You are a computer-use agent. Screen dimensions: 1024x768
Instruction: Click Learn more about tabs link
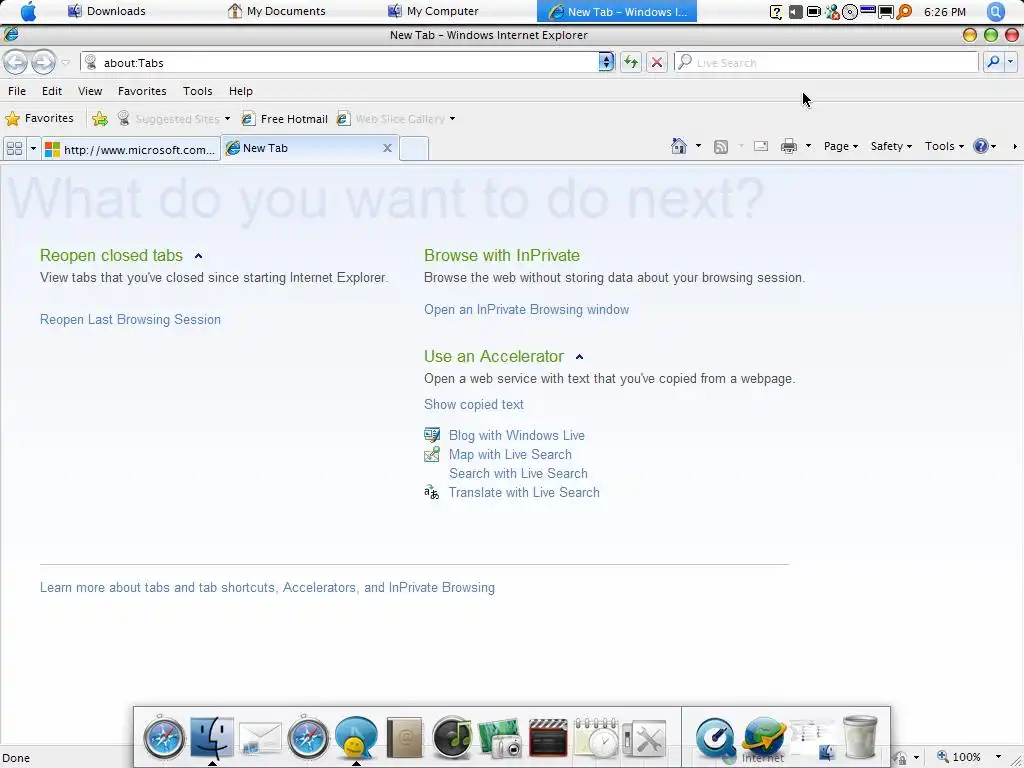pyautogui.click(x=267, y=588)
